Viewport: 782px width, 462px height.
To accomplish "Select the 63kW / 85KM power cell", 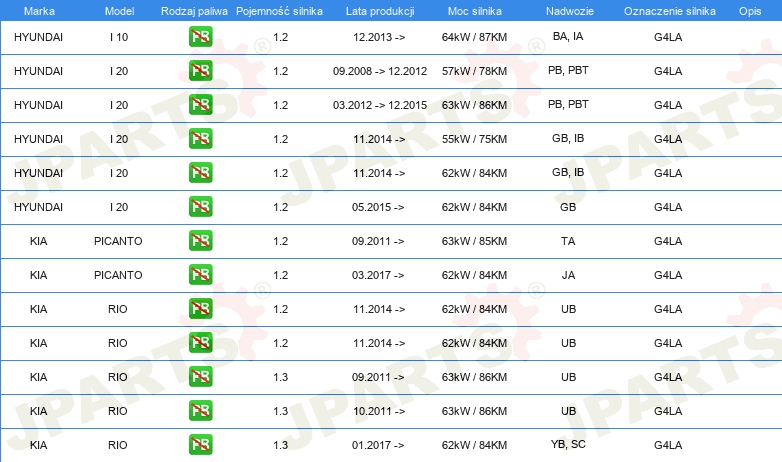I will (x=474, y=241).
